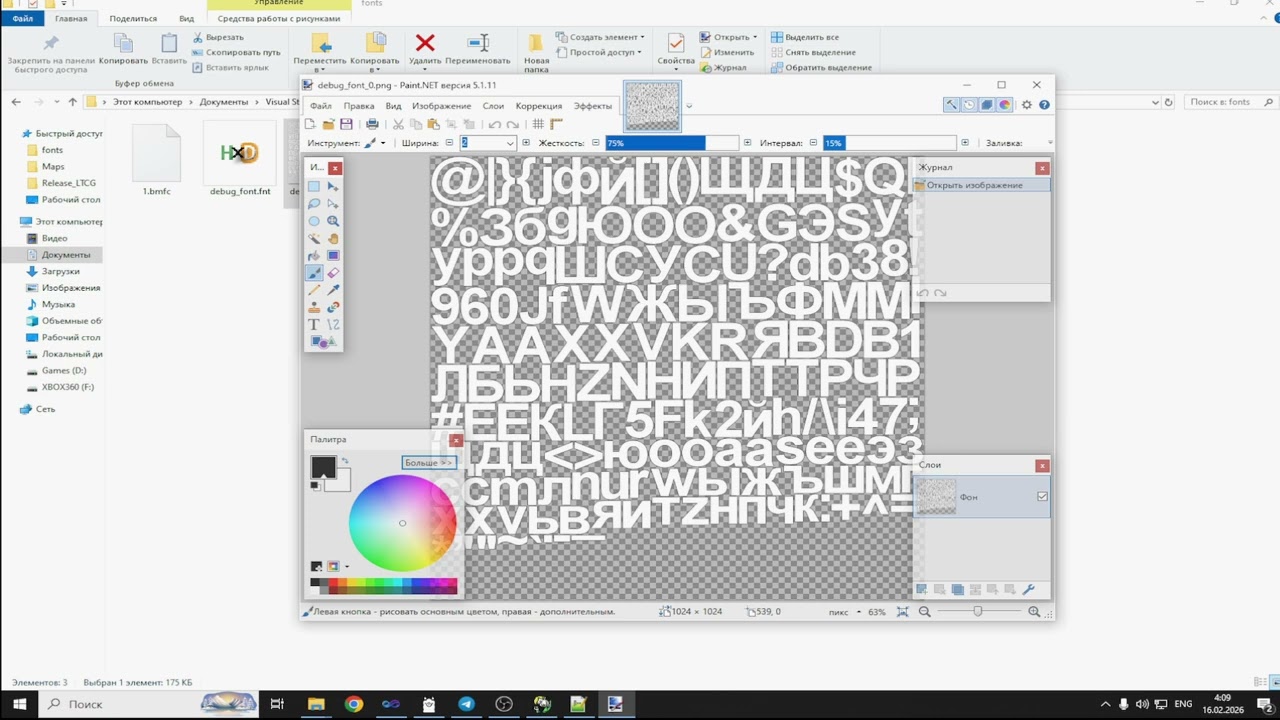Decrease Ширина with minus button
The image size is (1280, 720).
pos(450,143)
